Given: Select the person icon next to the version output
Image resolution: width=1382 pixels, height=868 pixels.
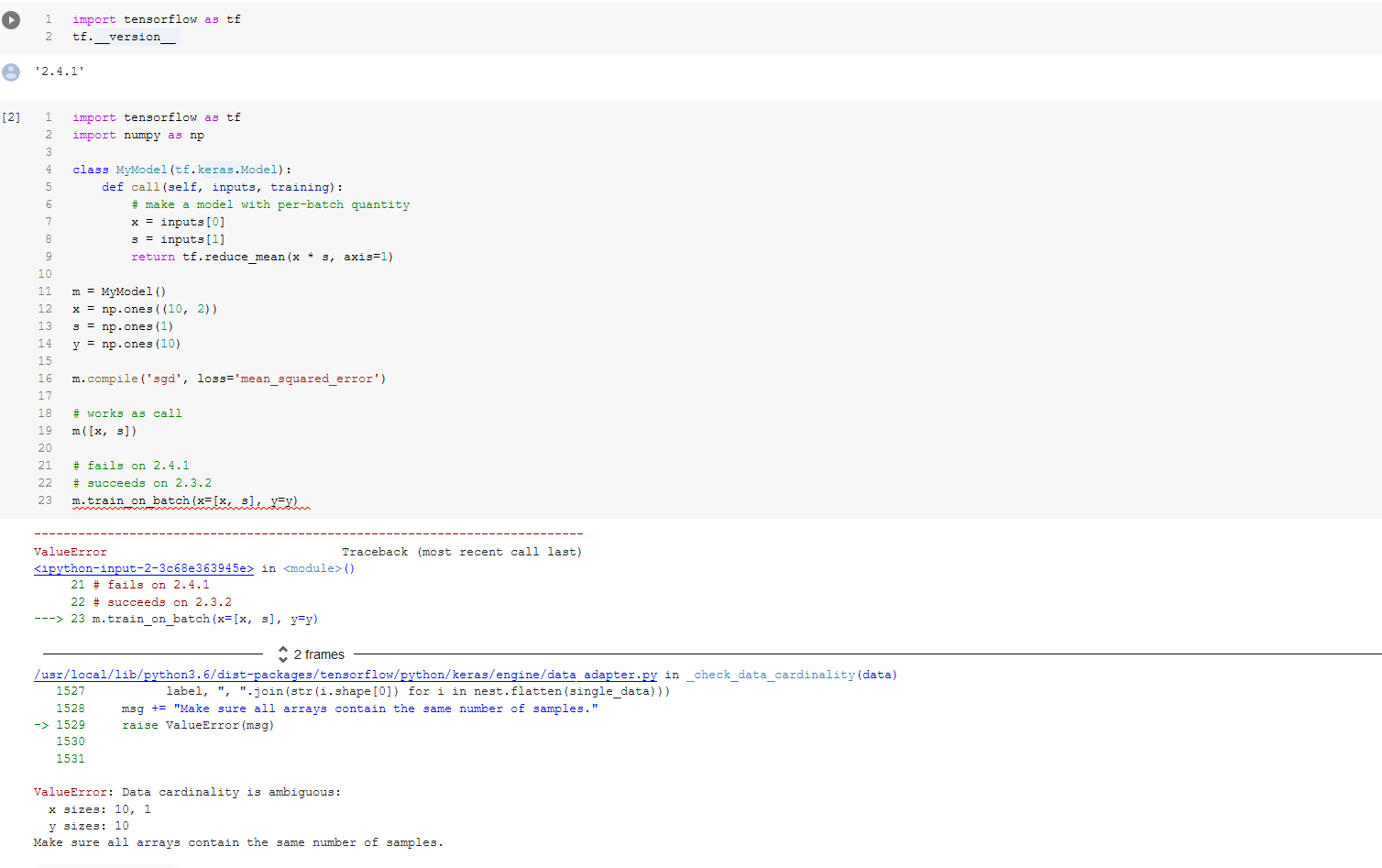Looking at the screenshot, I should pyautogui.click(x=10, y=72).
